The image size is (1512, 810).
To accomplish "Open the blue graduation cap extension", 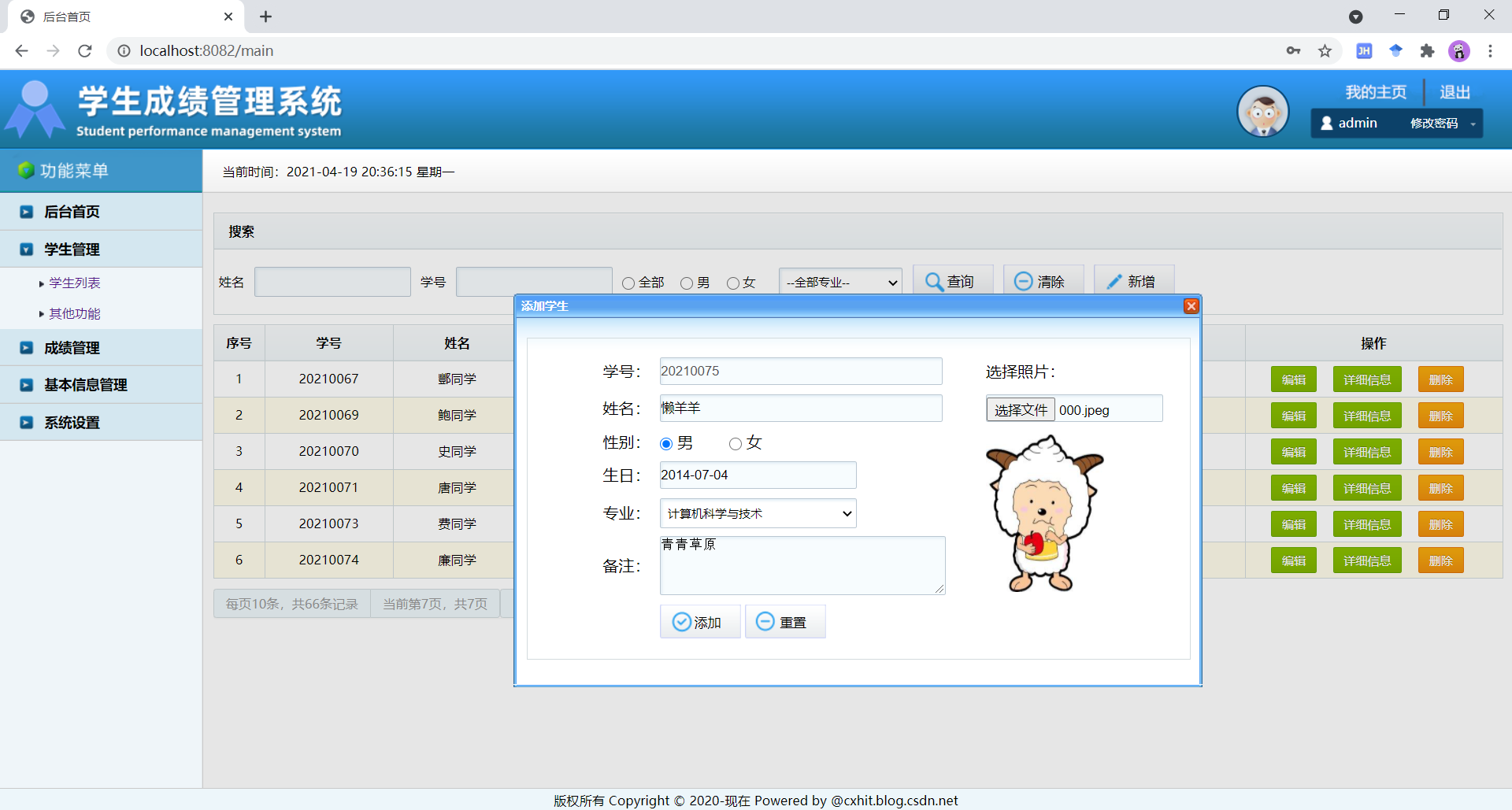I will 1395,51.
